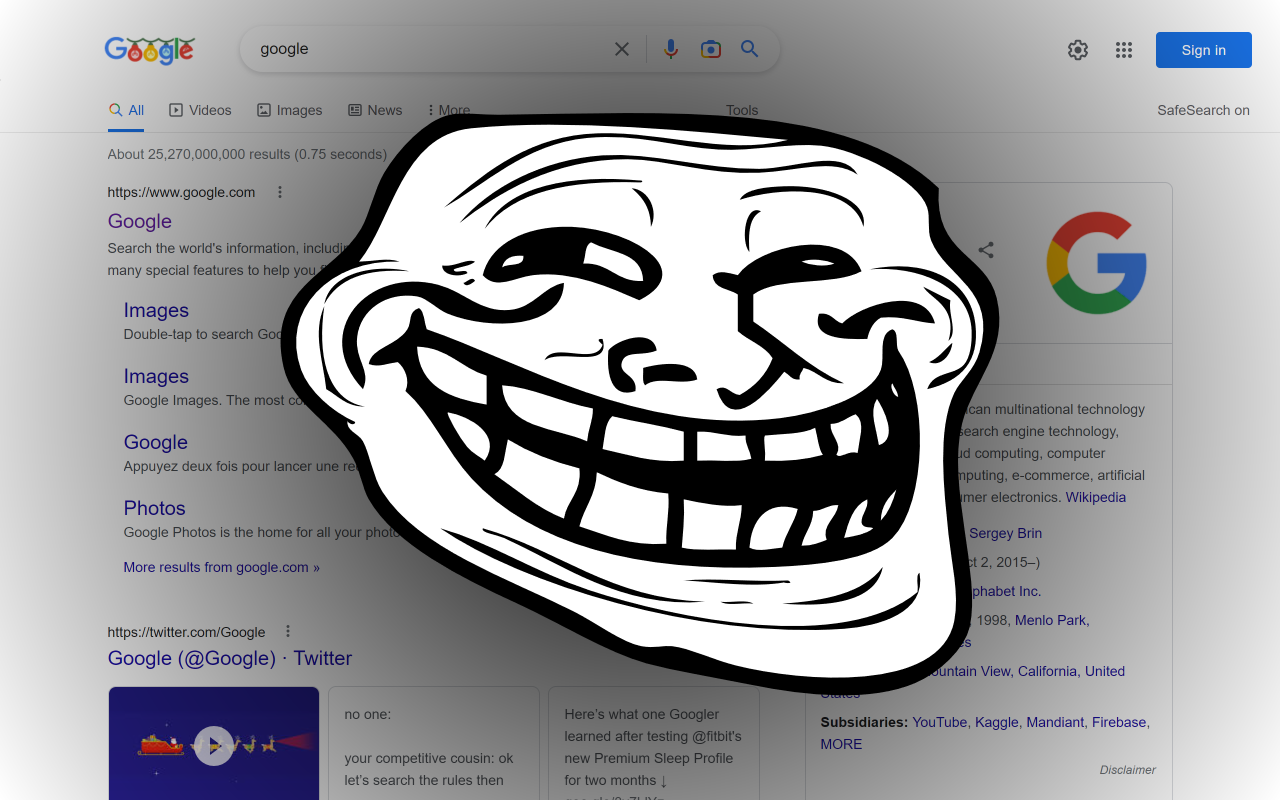Open the Kaggle subsidiary link
This screenshot has height=800, width=1280.
click(998, 722)
